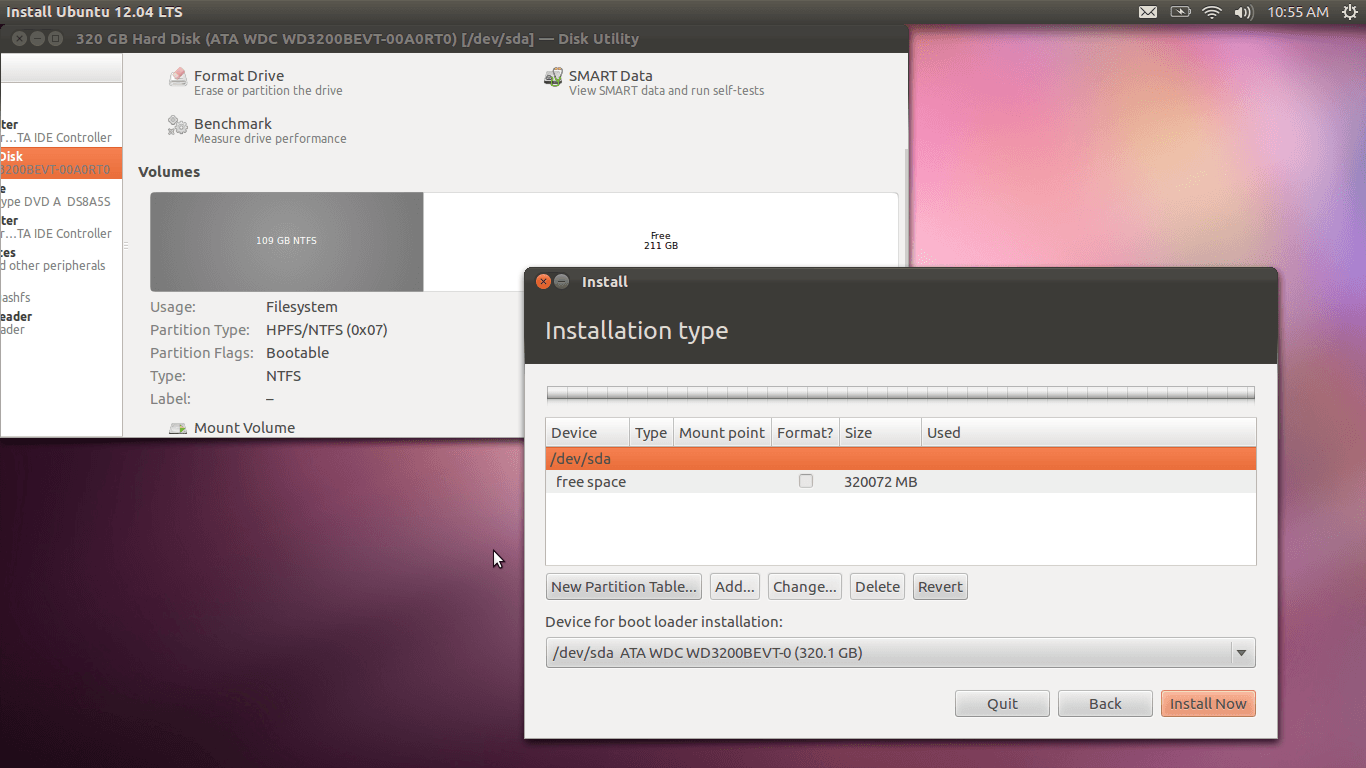Screen dimensions: 1366x768
Task: Select the /dev/sda row in the partition table
Action: [x=900, y=459]
